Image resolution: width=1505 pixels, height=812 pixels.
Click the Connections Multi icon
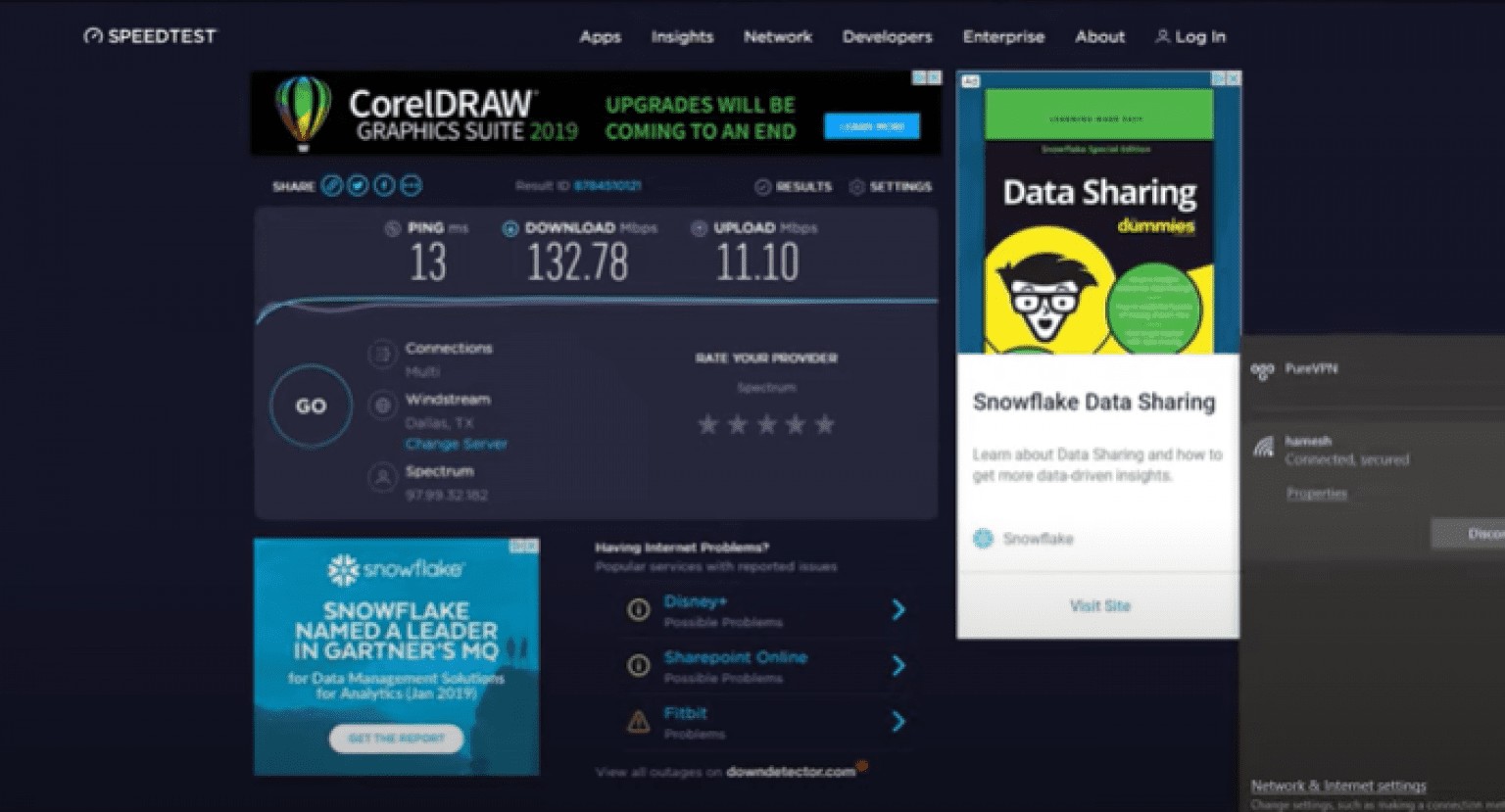381,354
